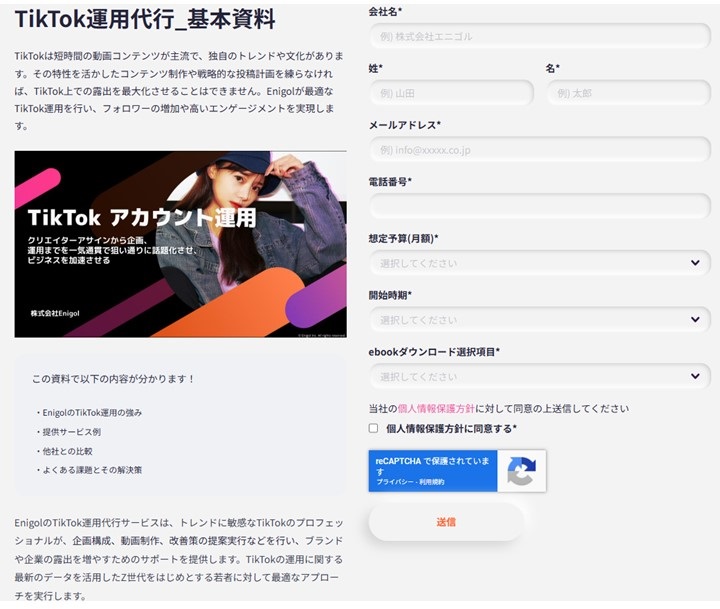Viewport: 720px width, 609px height.
Task: Click the 株式会社Enigol label on banner
Action: point(55,313)
